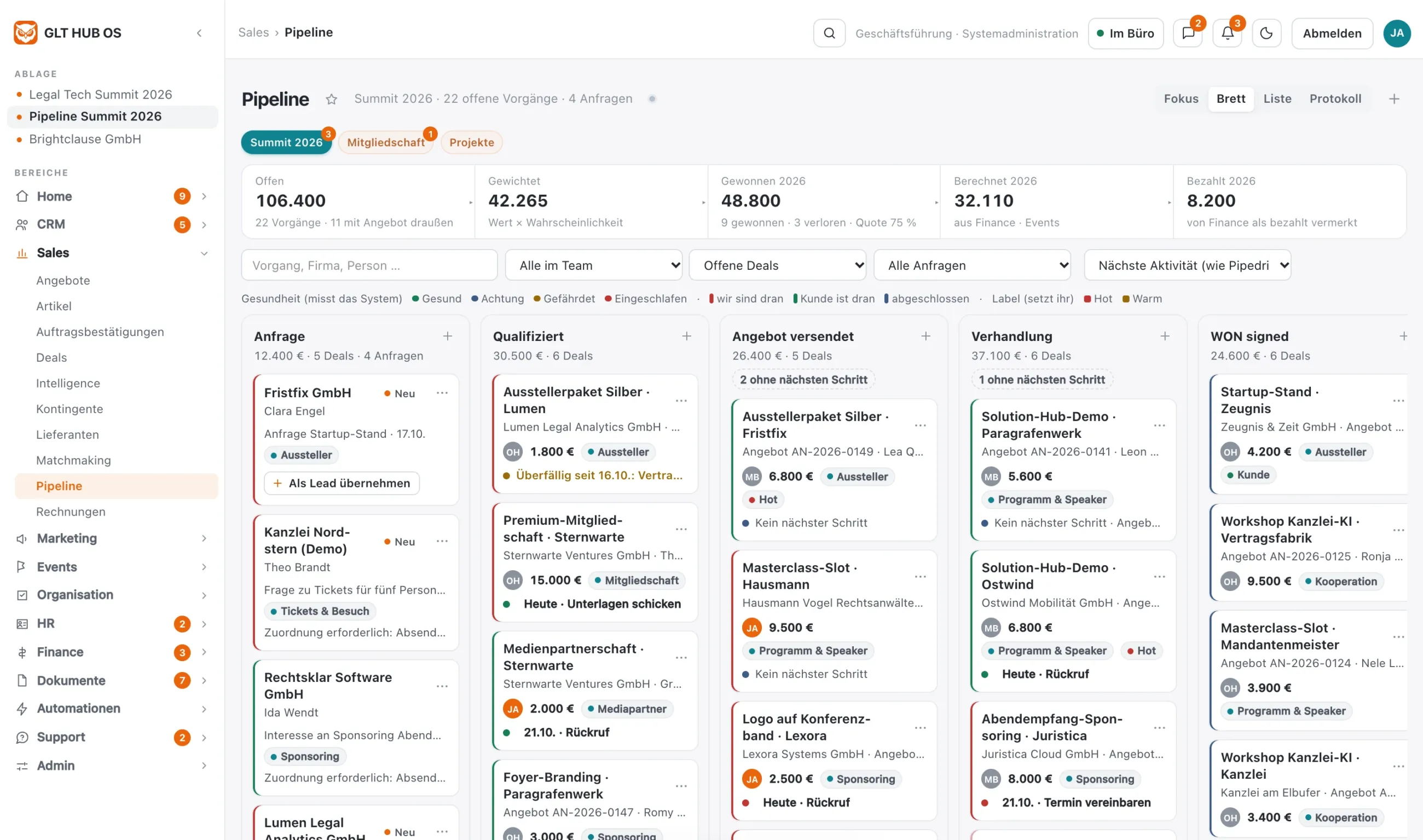Viewport: 1423px width, 840px height.
Task: Open Brightclause GmbH in Ablage
Action: [85, 139]
